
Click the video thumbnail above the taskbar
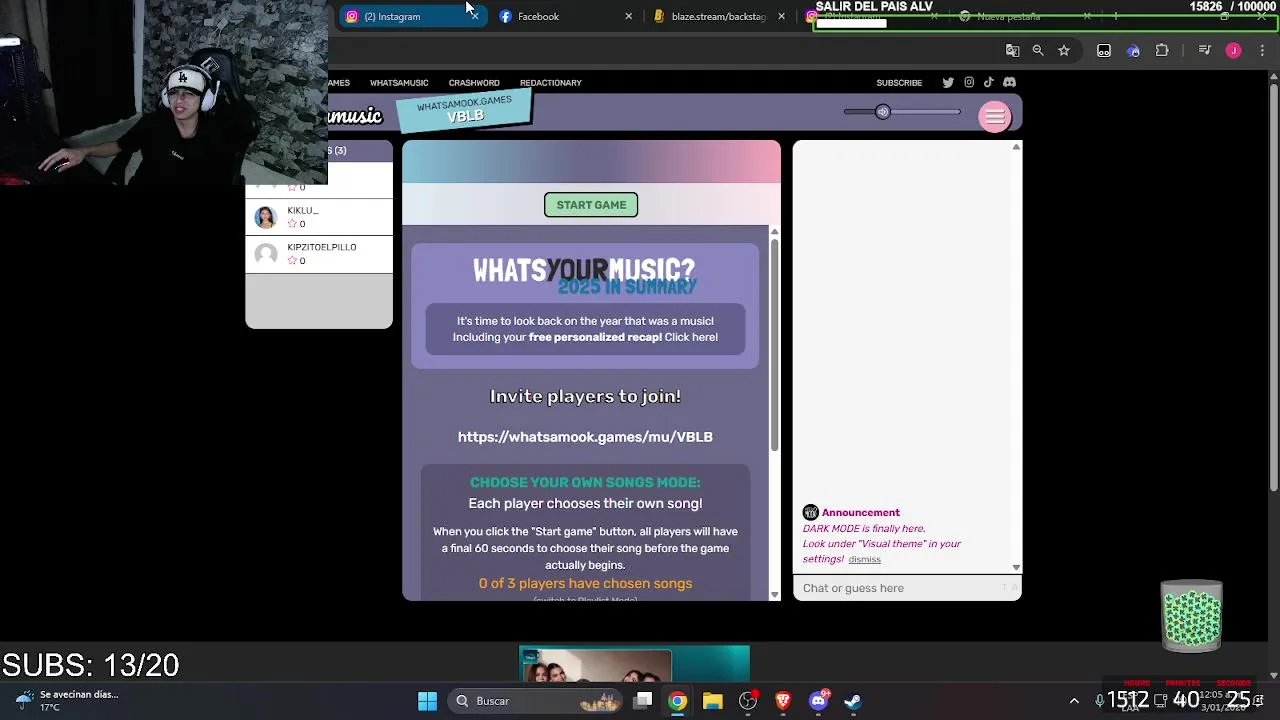pos(634,665)
